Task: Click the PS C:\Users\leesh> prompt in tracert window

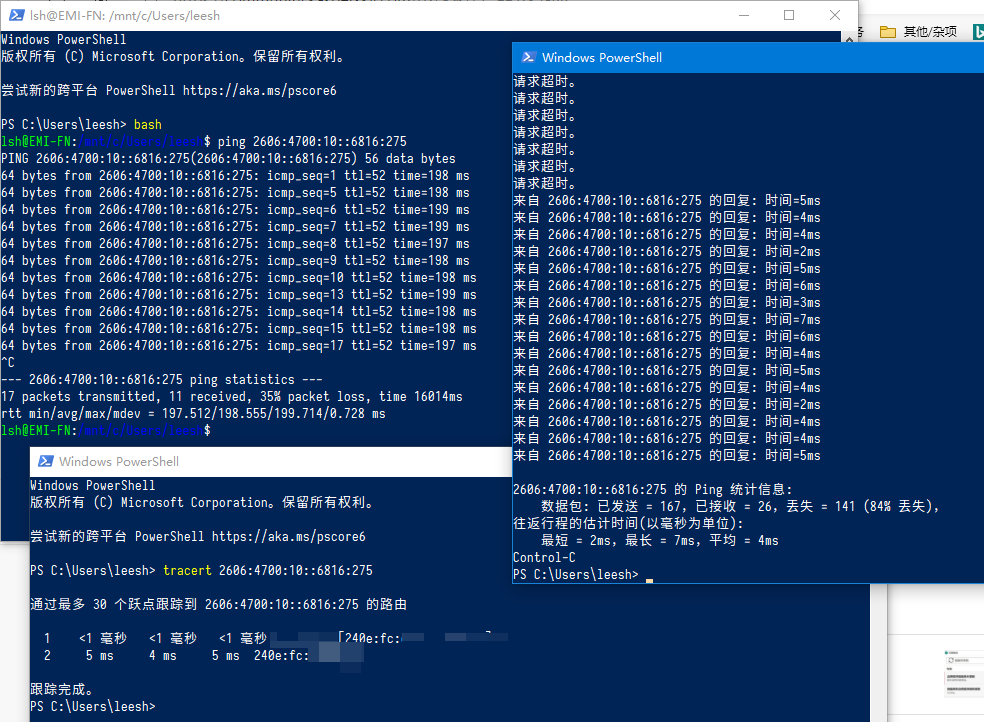Action: point(93,706)
